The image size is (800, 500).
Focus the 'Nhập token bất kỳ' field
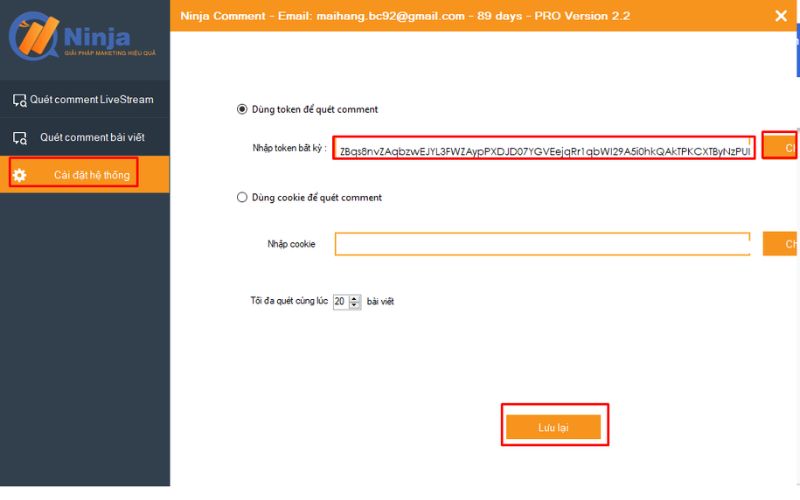[544, 151]
